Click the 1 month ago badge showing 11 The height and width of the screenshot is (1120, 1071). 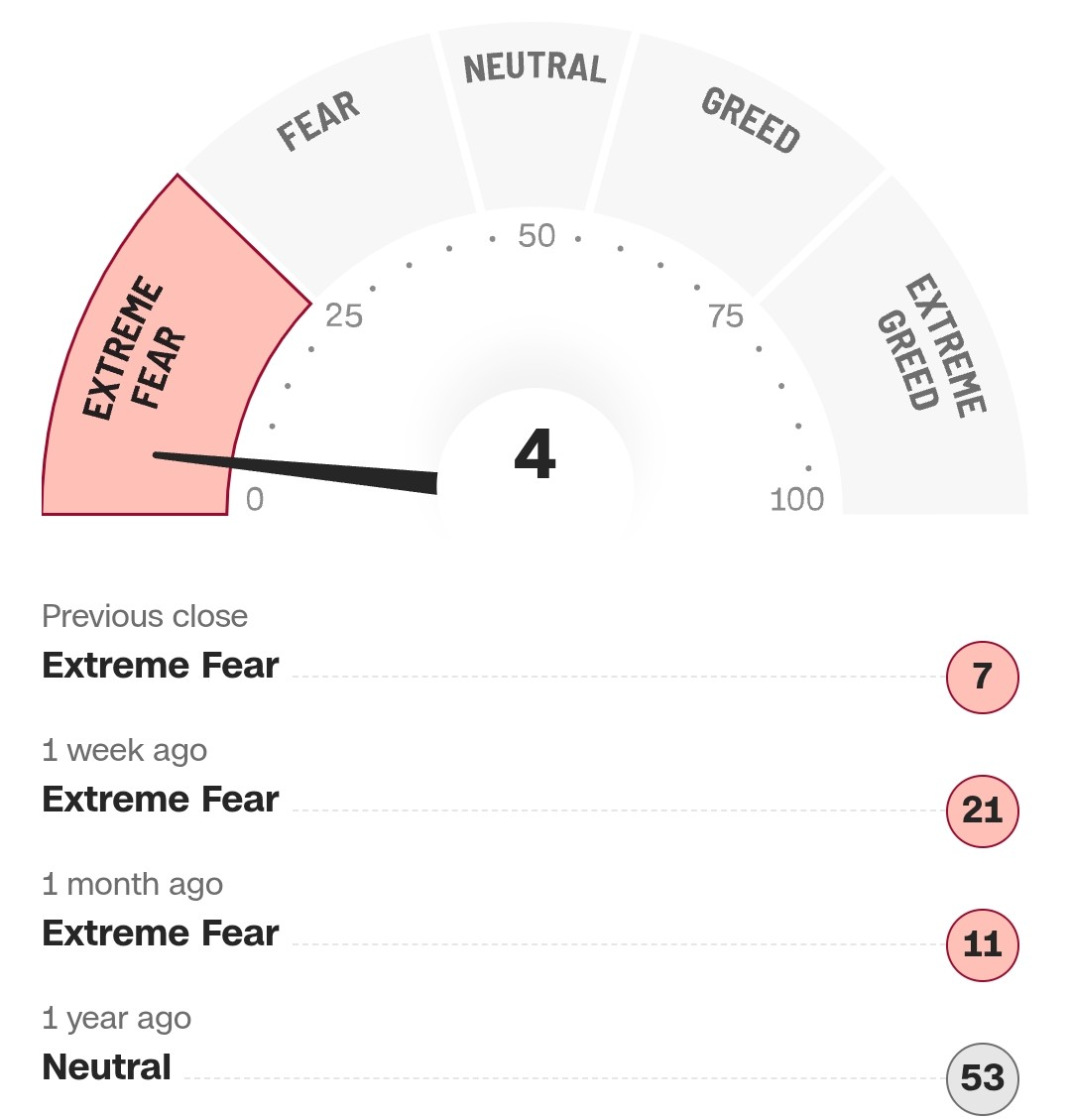click(x=983, y=945)
